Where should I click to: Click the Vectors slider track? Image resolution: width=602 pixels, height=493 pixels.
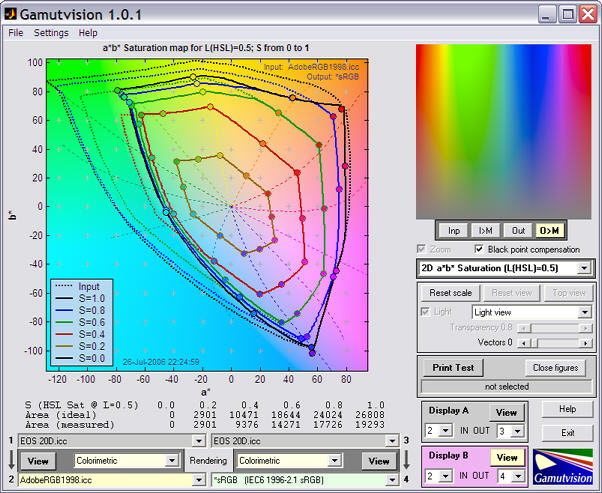click(554, 343)
